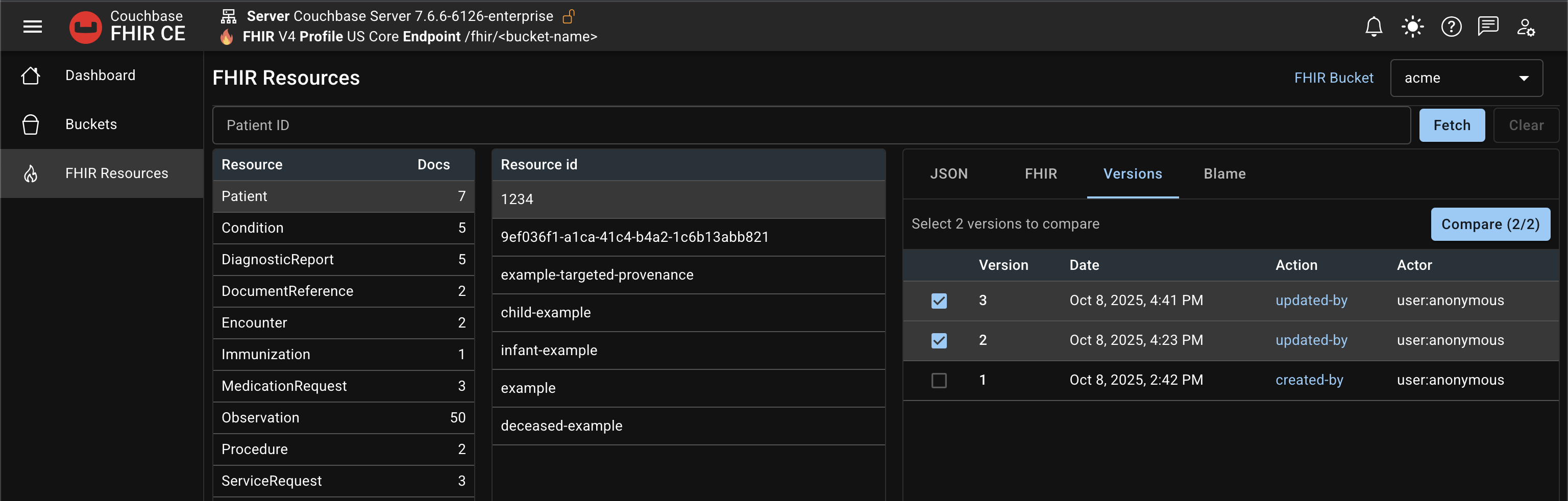The width and height of the screenshot is (1568, 501).
Task: Open the help question mark icon
Action: pyautogui.click(x=1451, y=27)
